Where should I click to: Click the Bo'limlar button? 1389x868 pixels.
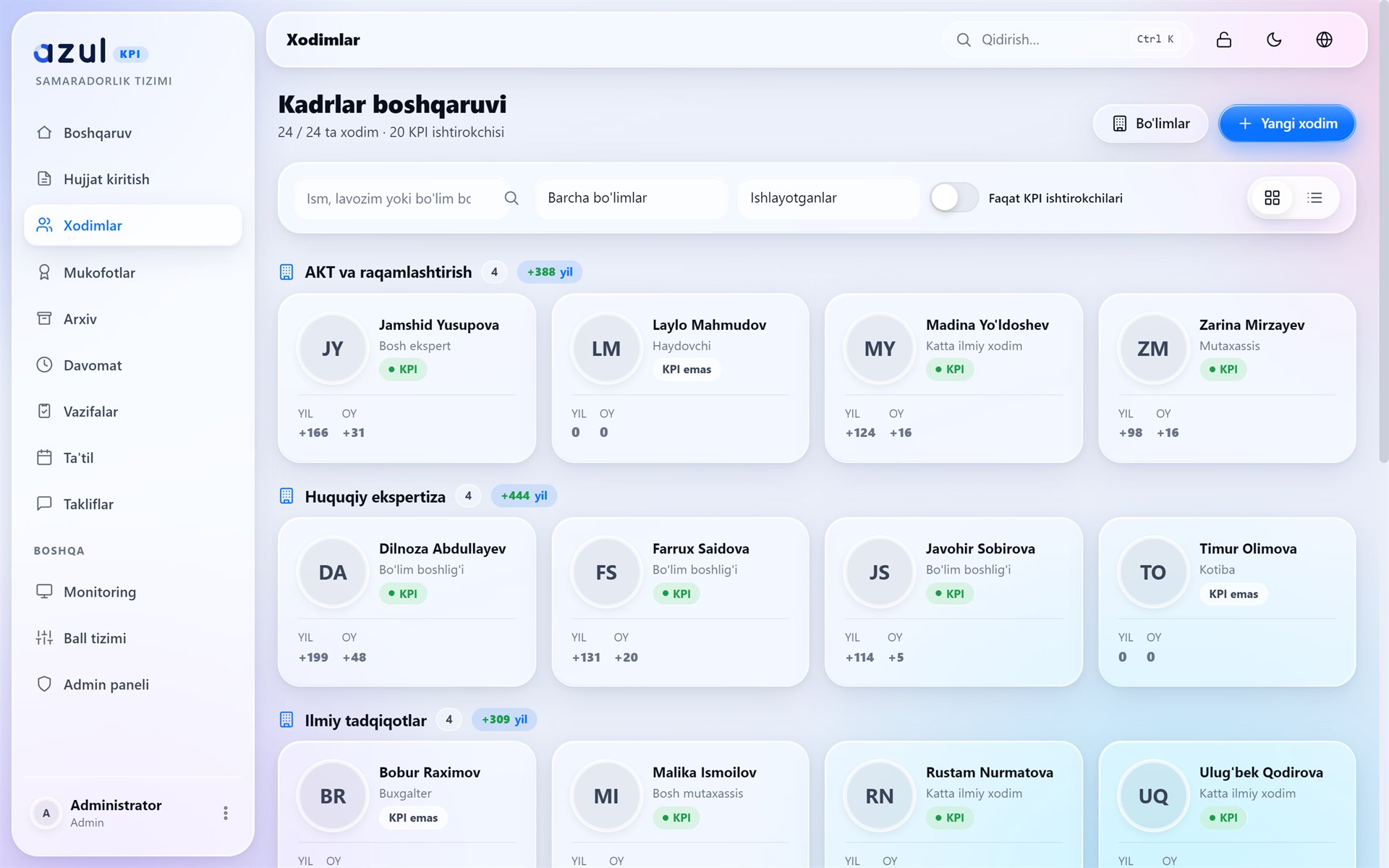1150,124
